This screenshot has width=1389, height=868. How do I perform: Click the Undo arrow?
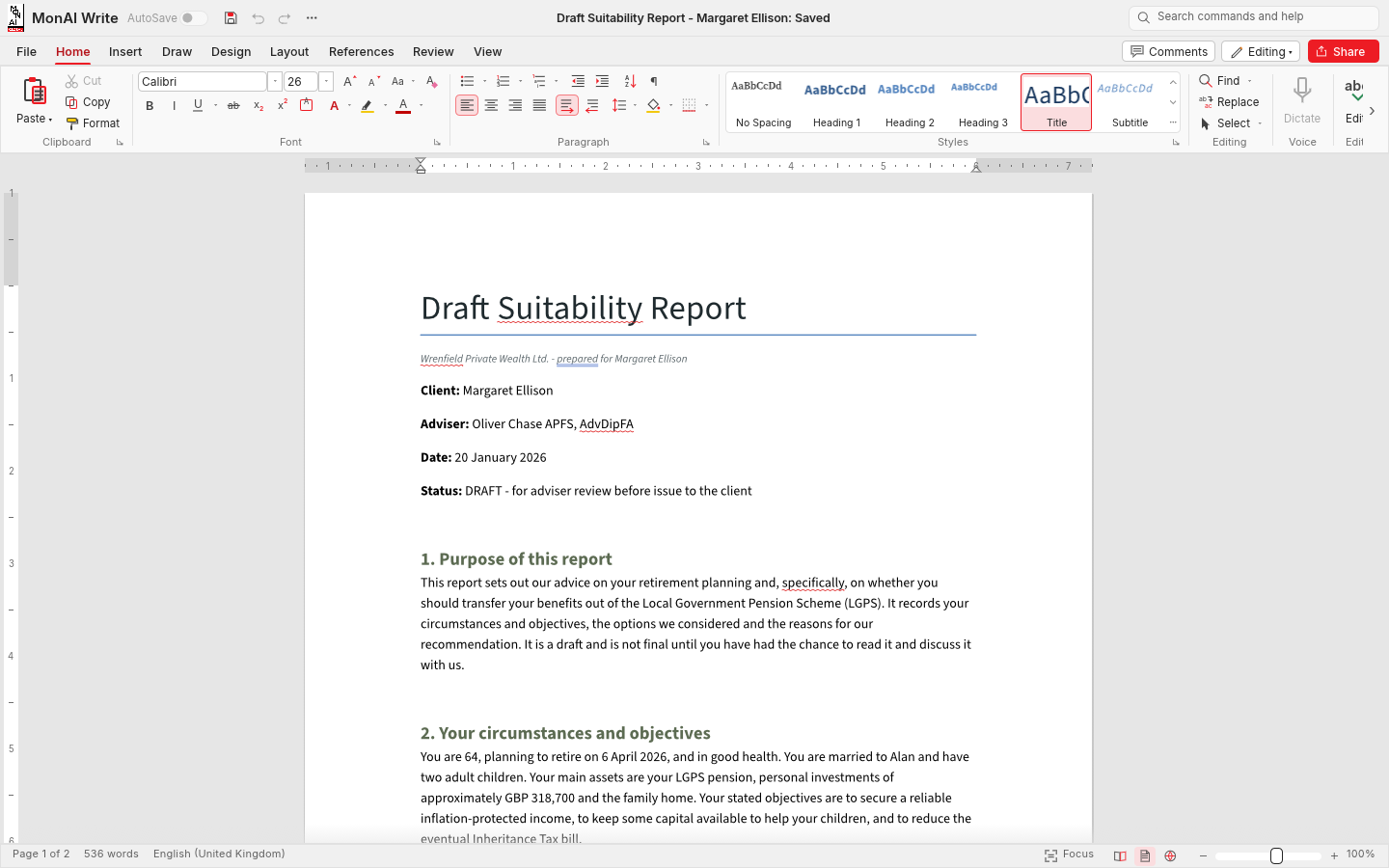[258, 18]
